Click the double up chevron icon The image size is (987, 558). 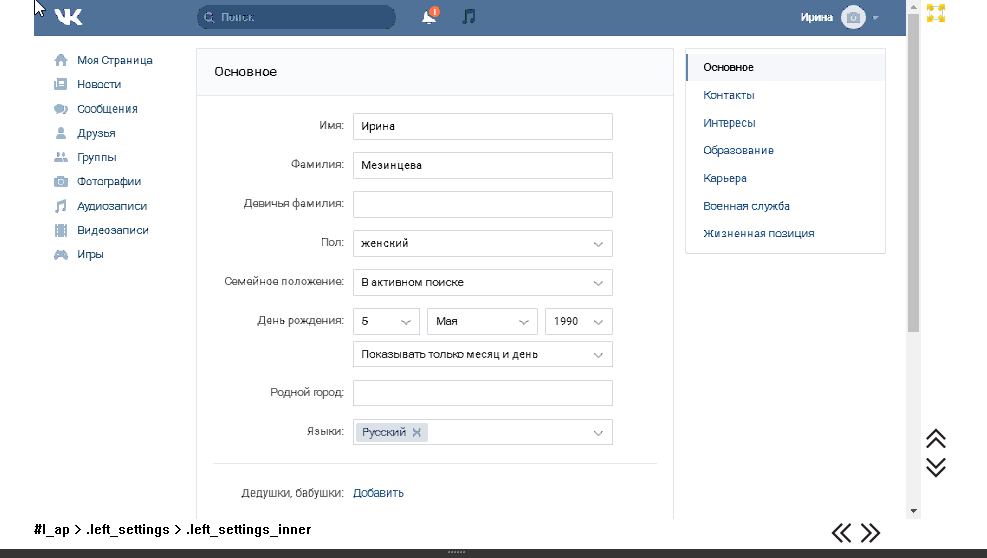936,439
